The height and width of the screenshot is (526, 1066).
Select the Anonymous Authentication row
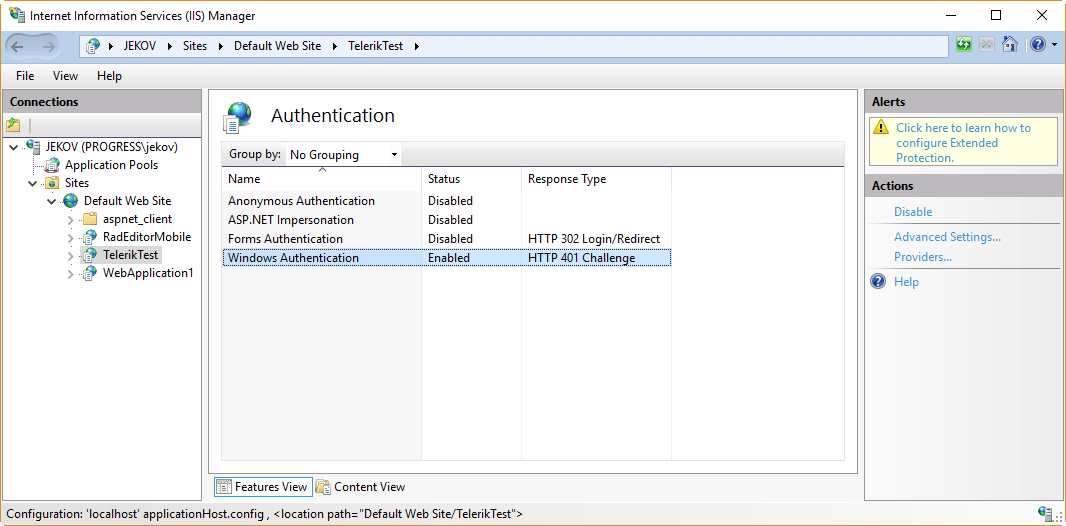coord(447,201)
